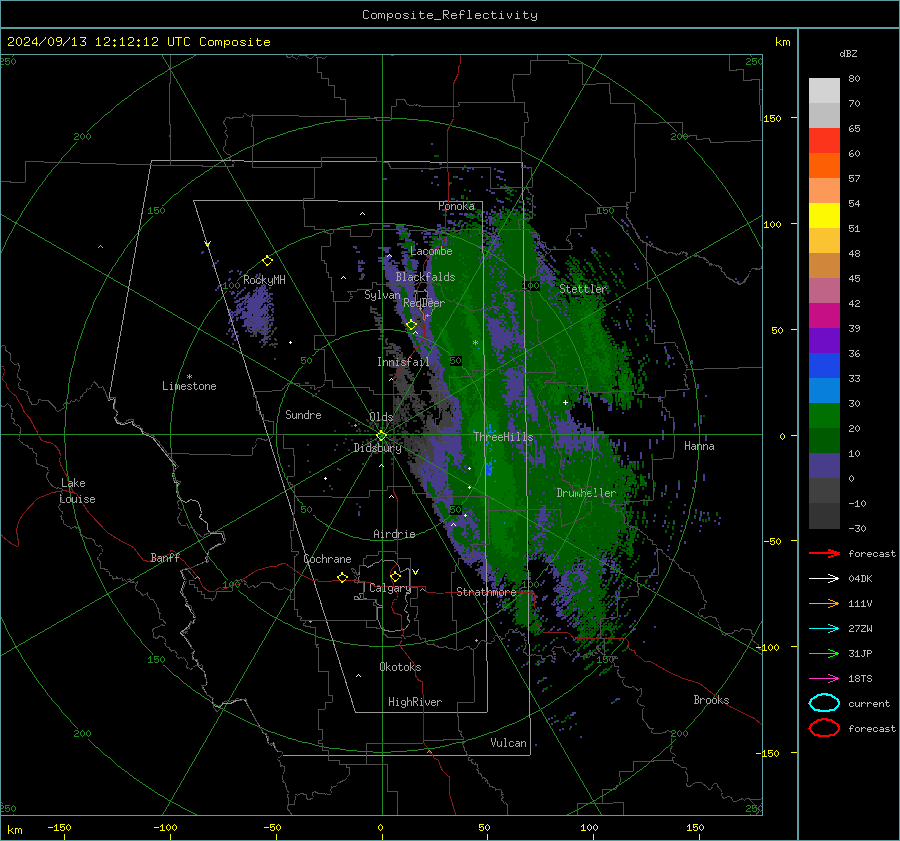Image resolution: width=900 pixels, height=841 pixels.
Task: Select the yellow 51–54 dBZ color swatch
Action: pyautogui.click(x=824, y=216)
